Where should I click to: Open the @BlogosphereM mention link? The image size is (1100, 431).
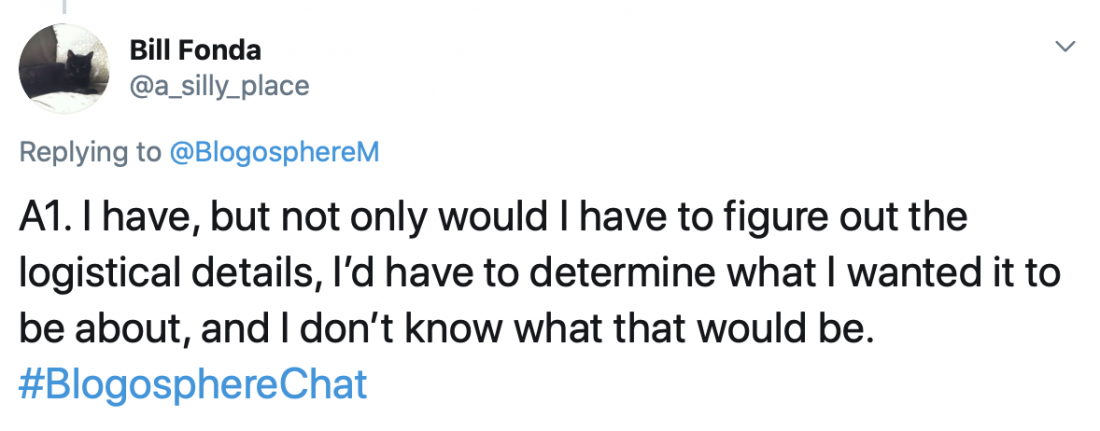(x=270, y=153)
